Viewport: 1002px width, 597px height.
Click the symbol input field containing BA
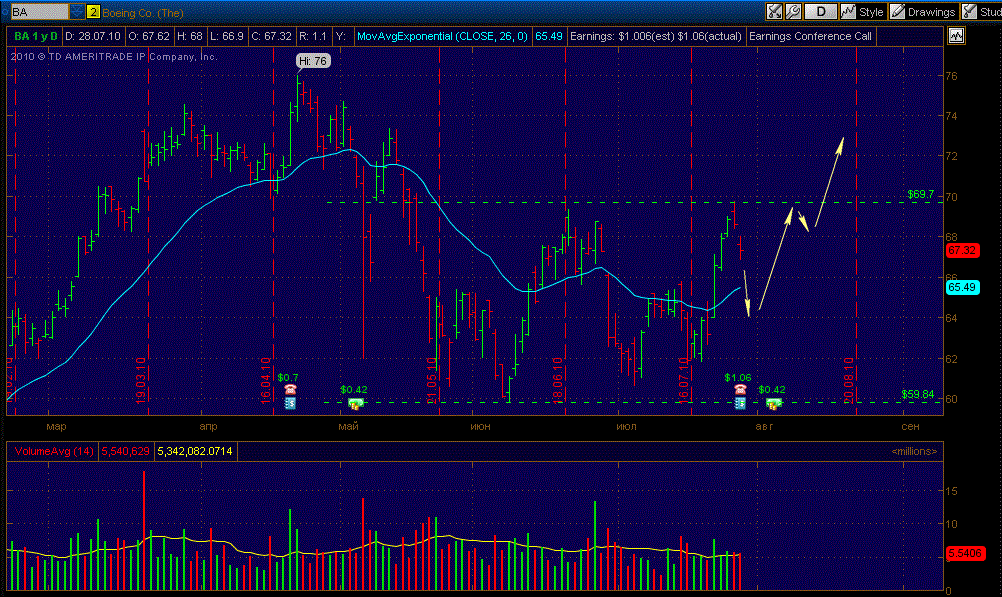click(x=39, y=12)
